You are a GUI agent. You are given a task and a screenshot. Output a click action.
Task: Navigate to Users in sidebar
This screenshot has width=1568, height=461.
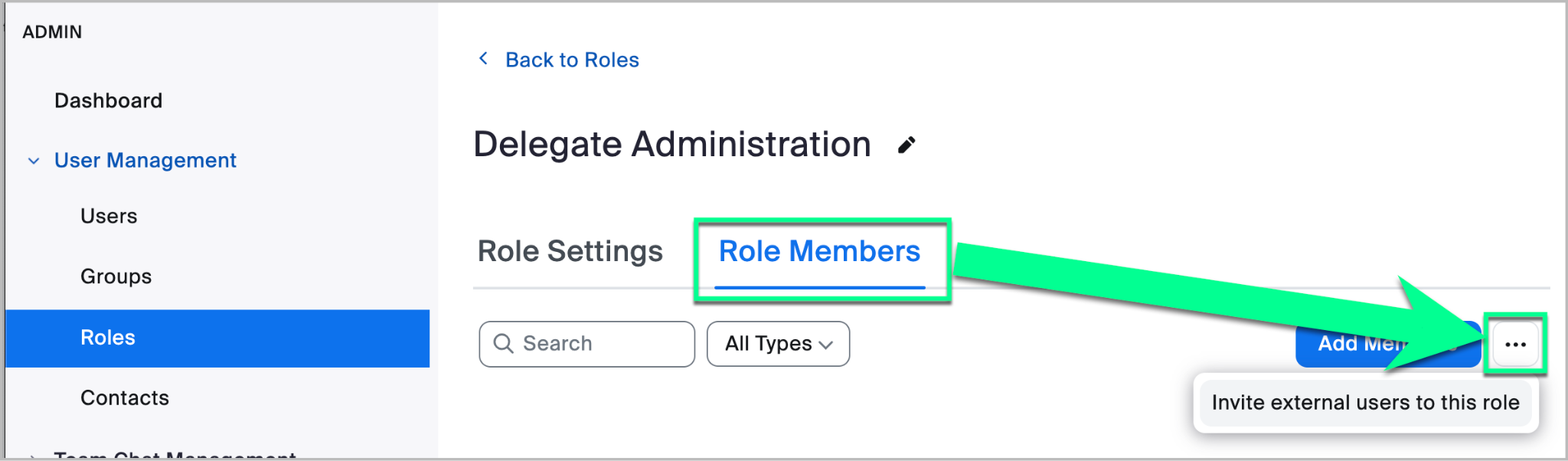(x=109, y=216)
